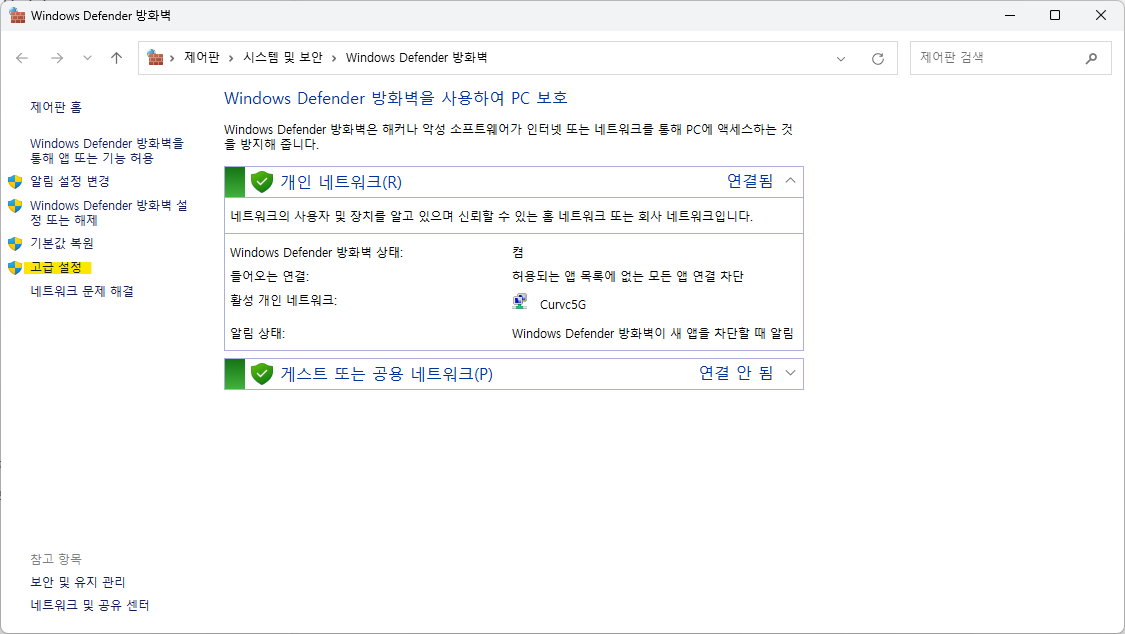
Task: Click 연결됨 status text
Action: coord(750,181)
